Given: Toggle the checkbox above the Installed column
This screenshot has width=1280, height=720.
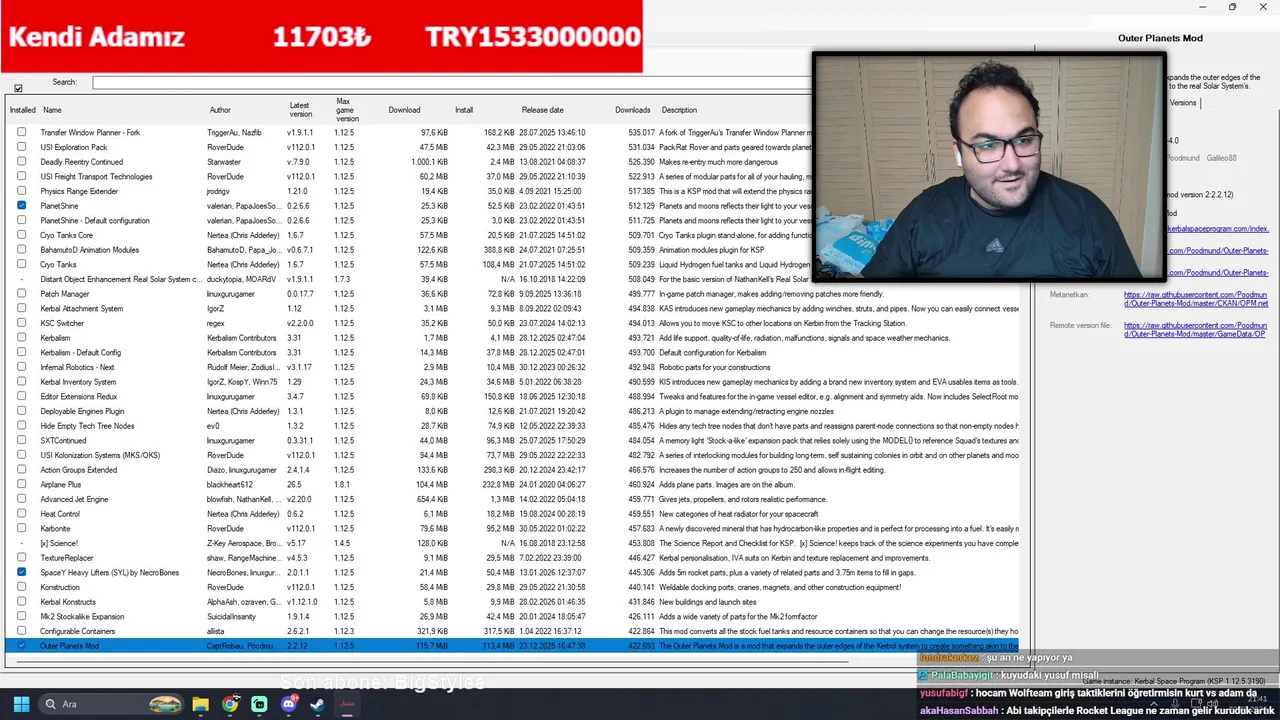Looking at the screenshot, I should pos(18,89).
